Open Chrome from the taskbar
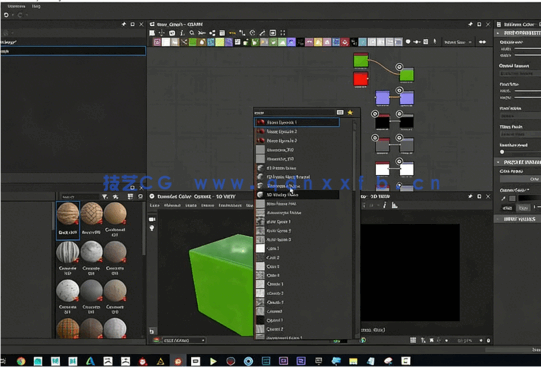Viewport: 541px width, 367px height. (x=21, y=361)
